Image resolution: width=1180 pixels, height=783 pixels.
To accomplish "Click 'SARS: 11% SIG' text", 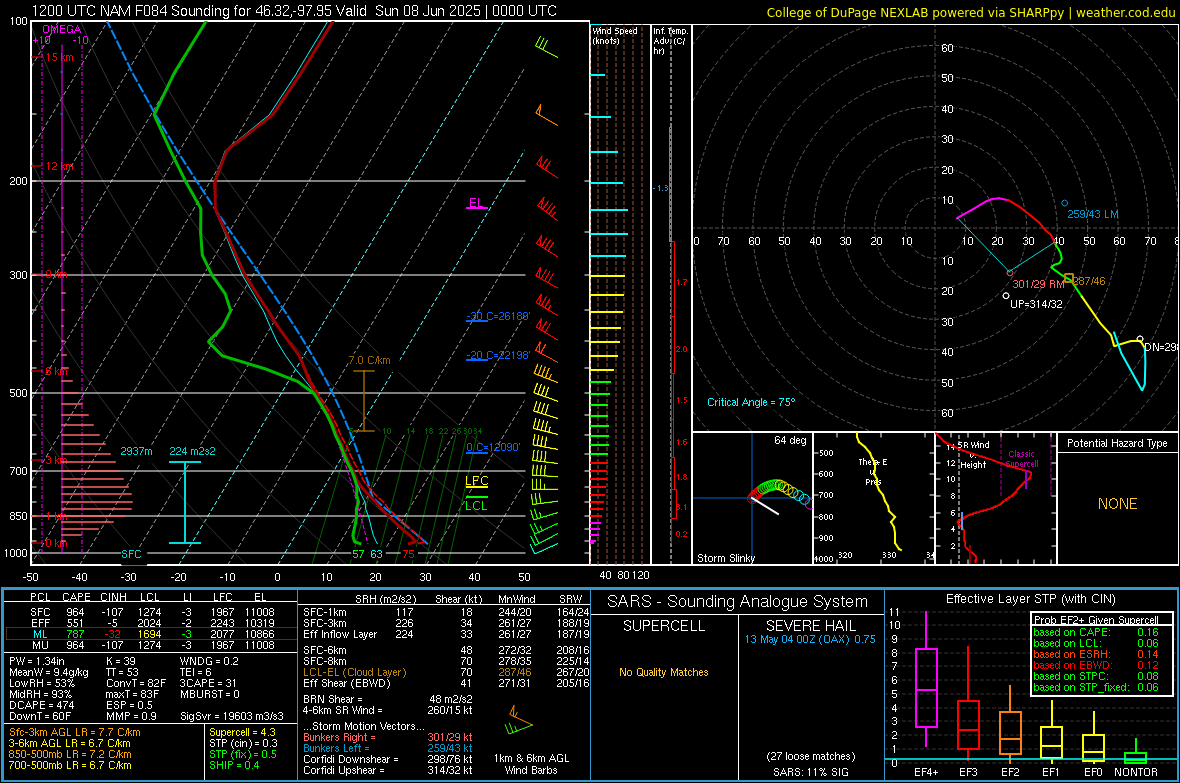I will 810,772.
